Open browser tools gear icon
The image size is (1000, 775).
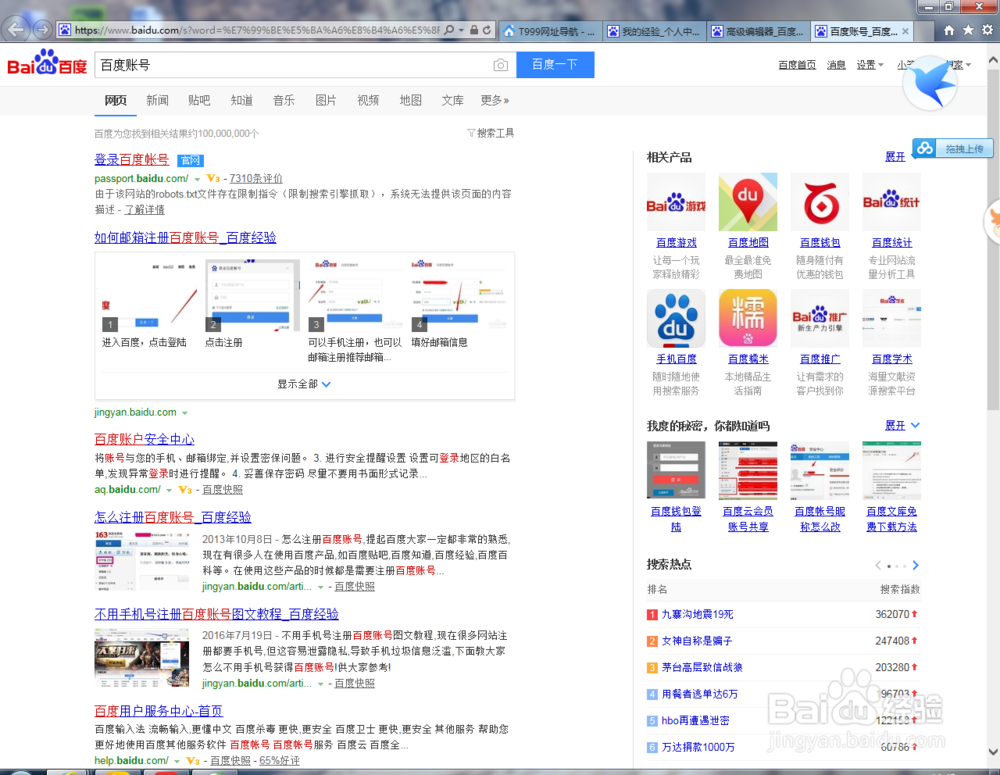tap(987, 30)
